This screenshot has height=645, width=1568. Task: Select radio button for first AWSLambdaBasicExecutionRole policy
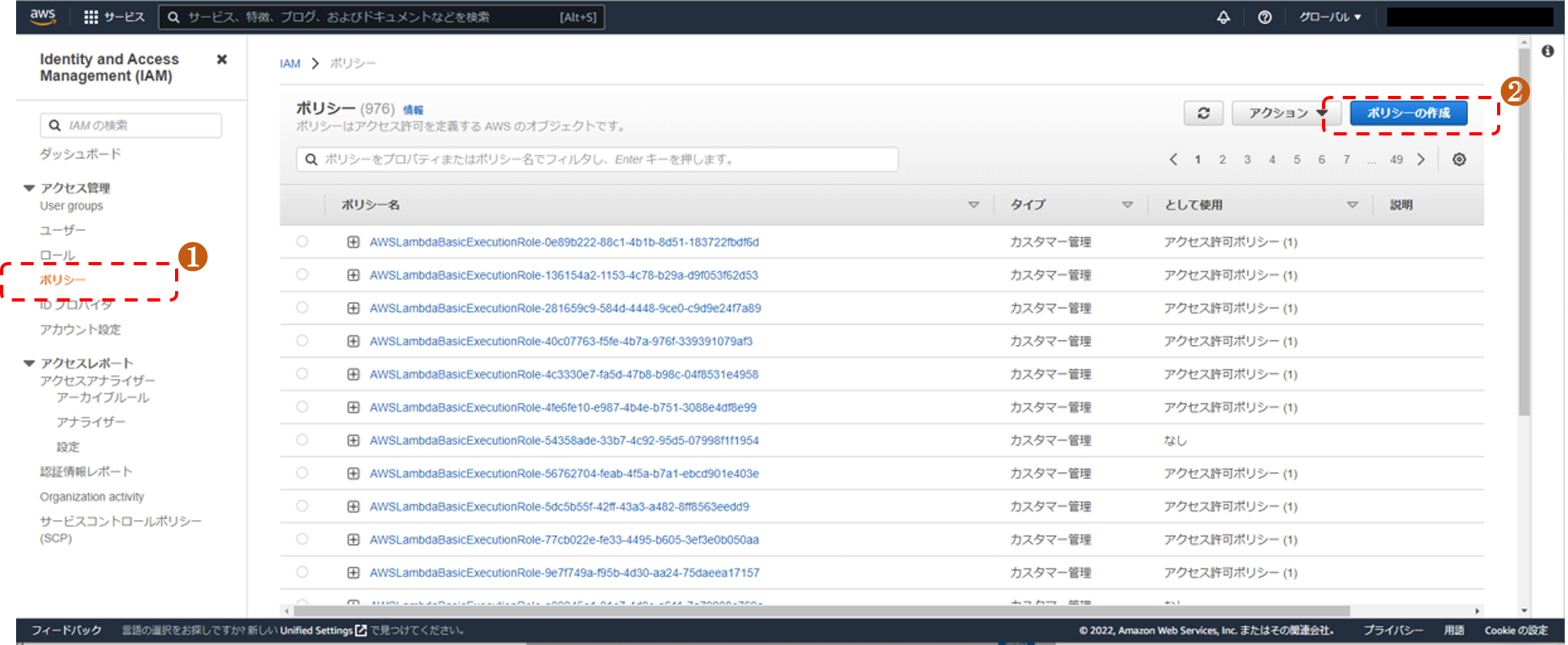click(302, 241)
